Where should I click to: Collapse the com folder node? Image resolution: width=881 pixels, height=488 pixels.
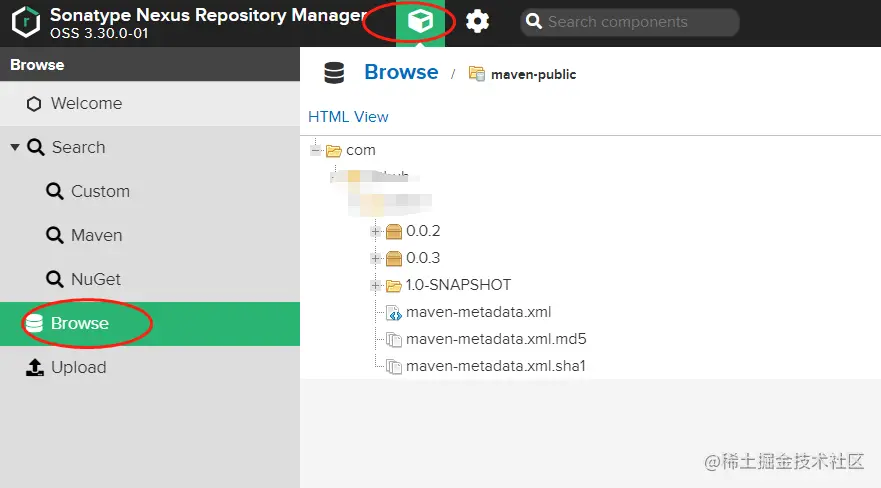click(316, 150)
